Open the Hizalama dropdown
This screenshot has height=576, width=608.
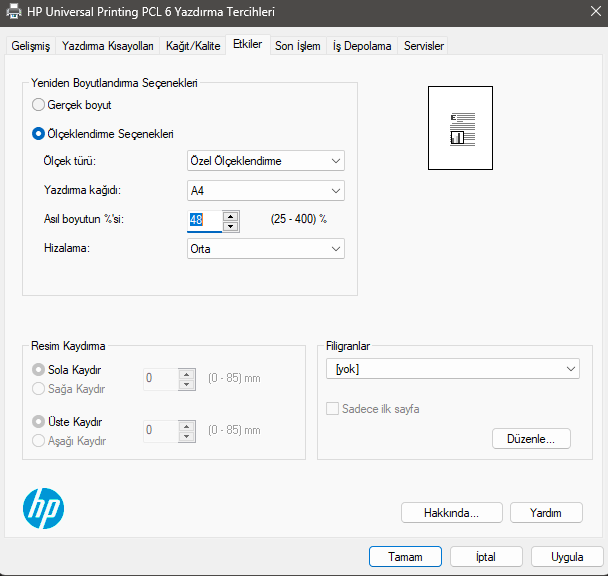point(266,249)
